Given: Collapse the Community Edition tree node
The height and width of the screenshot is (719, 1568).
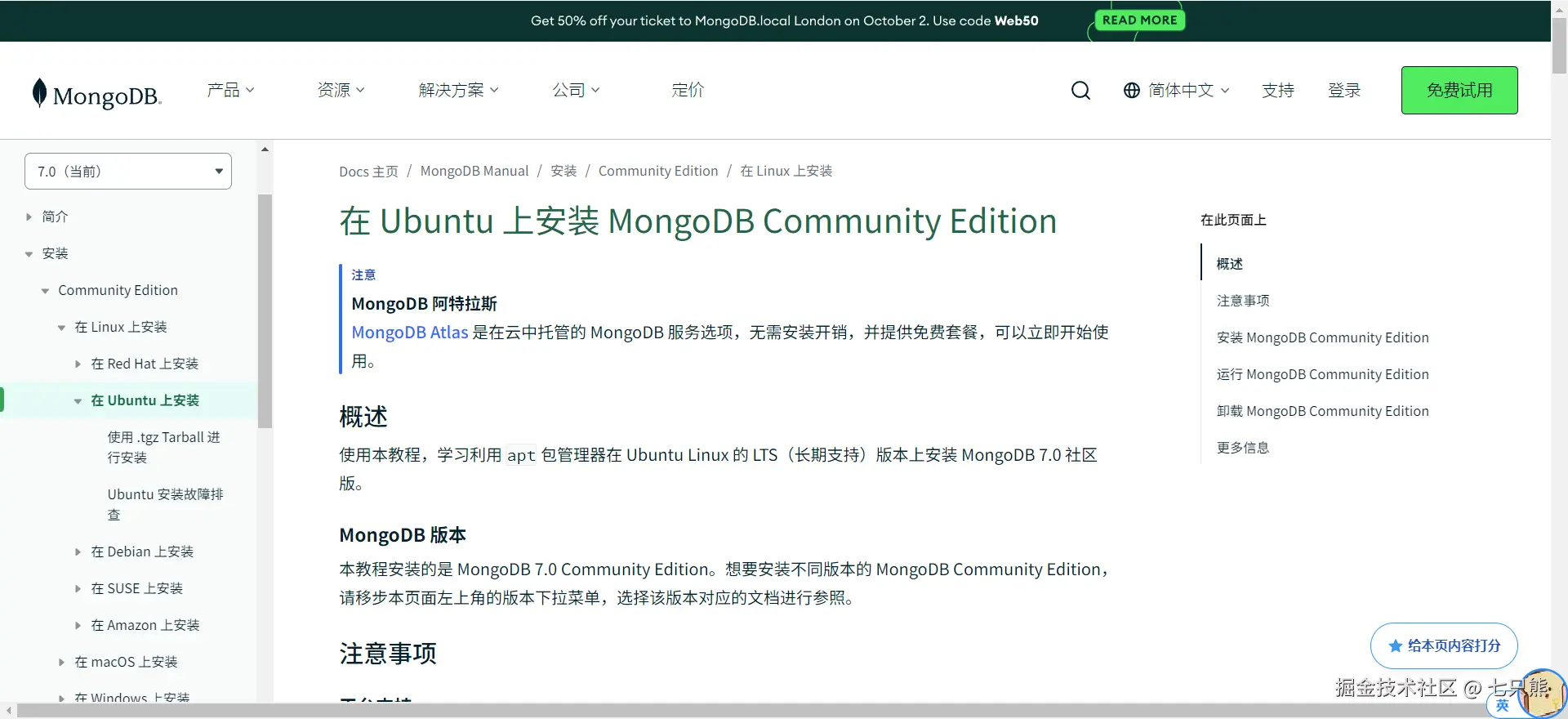Looking at the screenshot, I should point(45,291).
